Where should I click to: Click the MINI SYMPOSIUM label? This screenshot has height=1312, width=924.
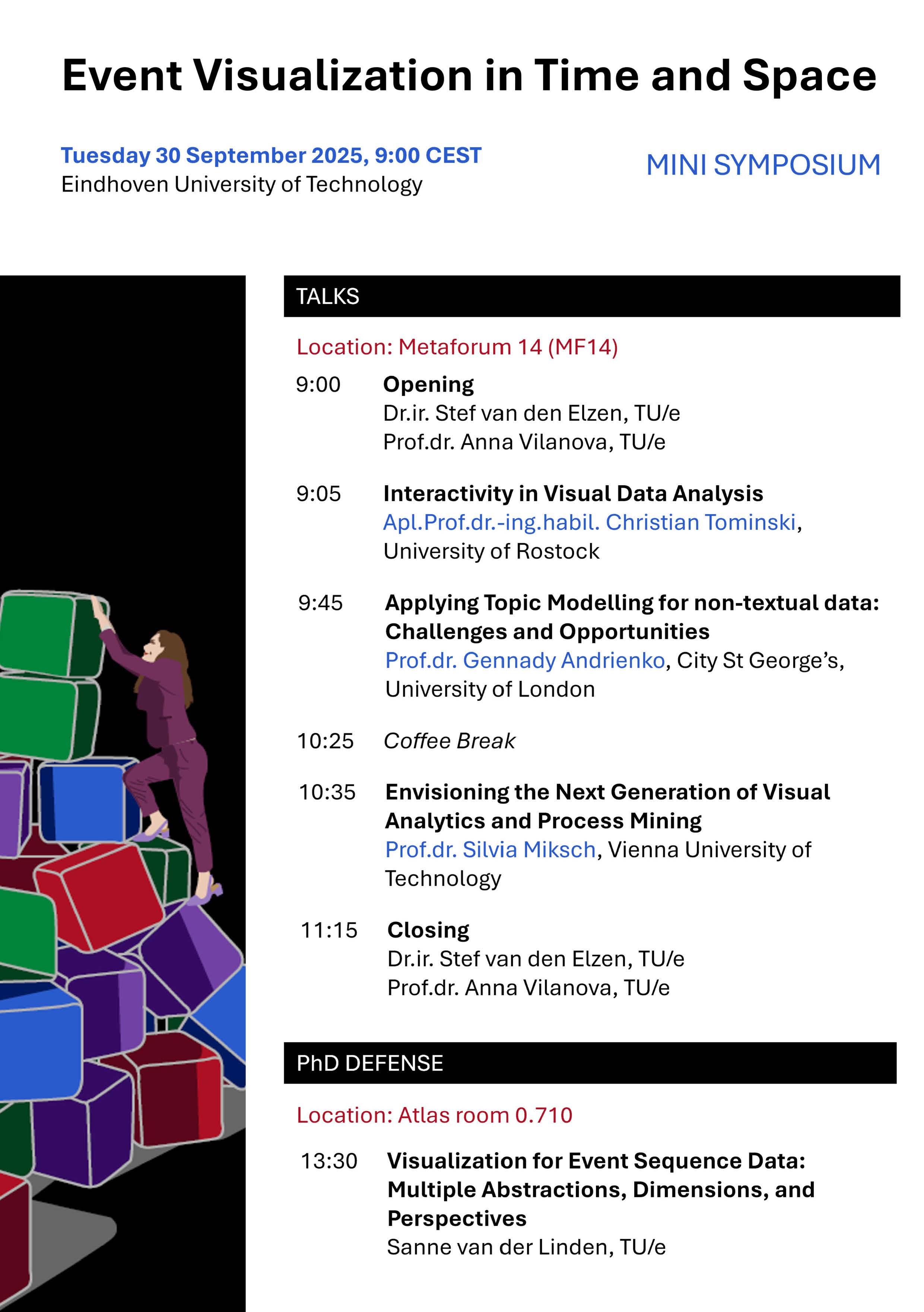[x=762, y=165]
